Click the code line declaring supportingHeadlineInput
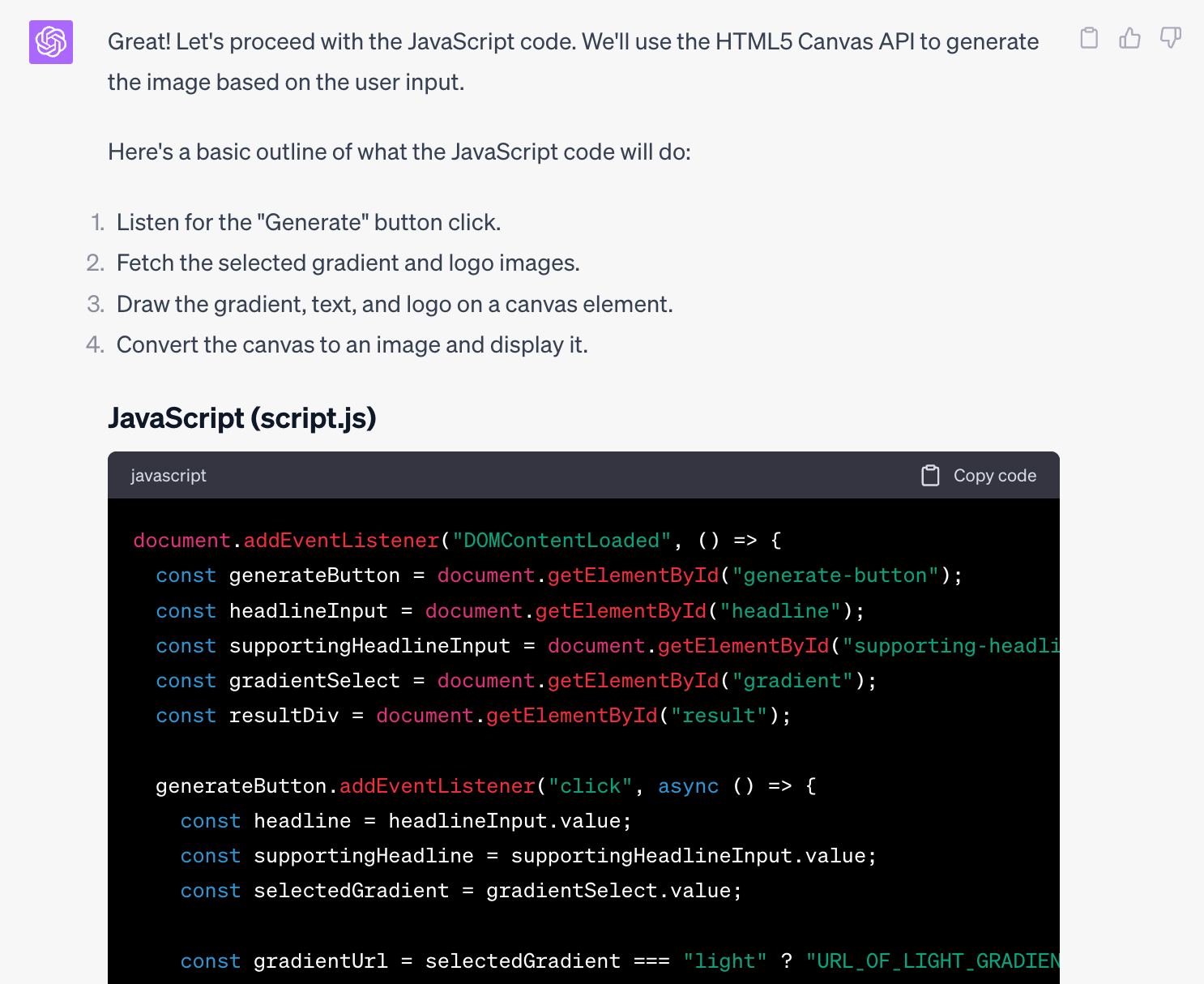The width and height of the screenshot is (1204, 984). [608, 646]
